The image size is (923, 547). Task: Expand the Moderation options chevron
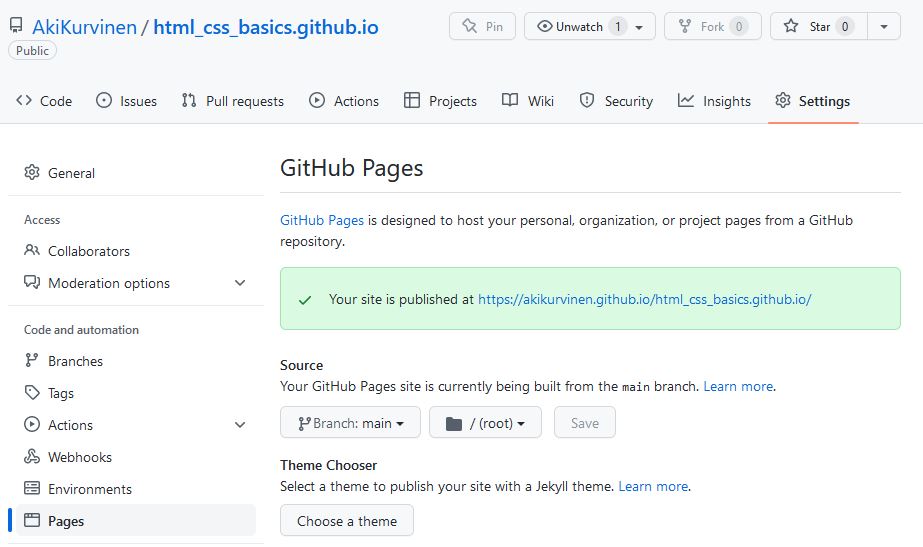tap(240, 283)
